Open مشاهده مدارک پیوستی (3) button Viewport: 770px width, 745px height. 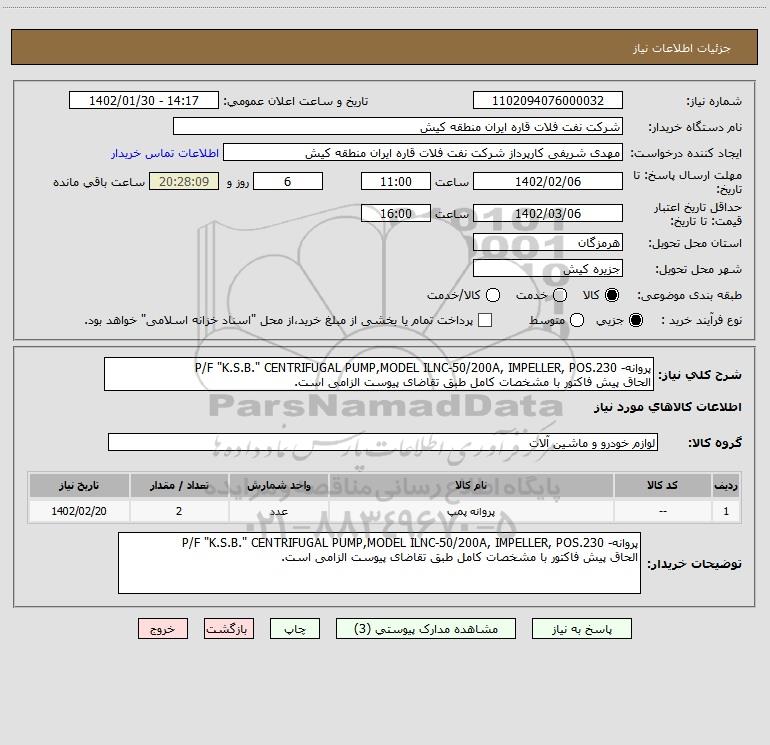426,629
